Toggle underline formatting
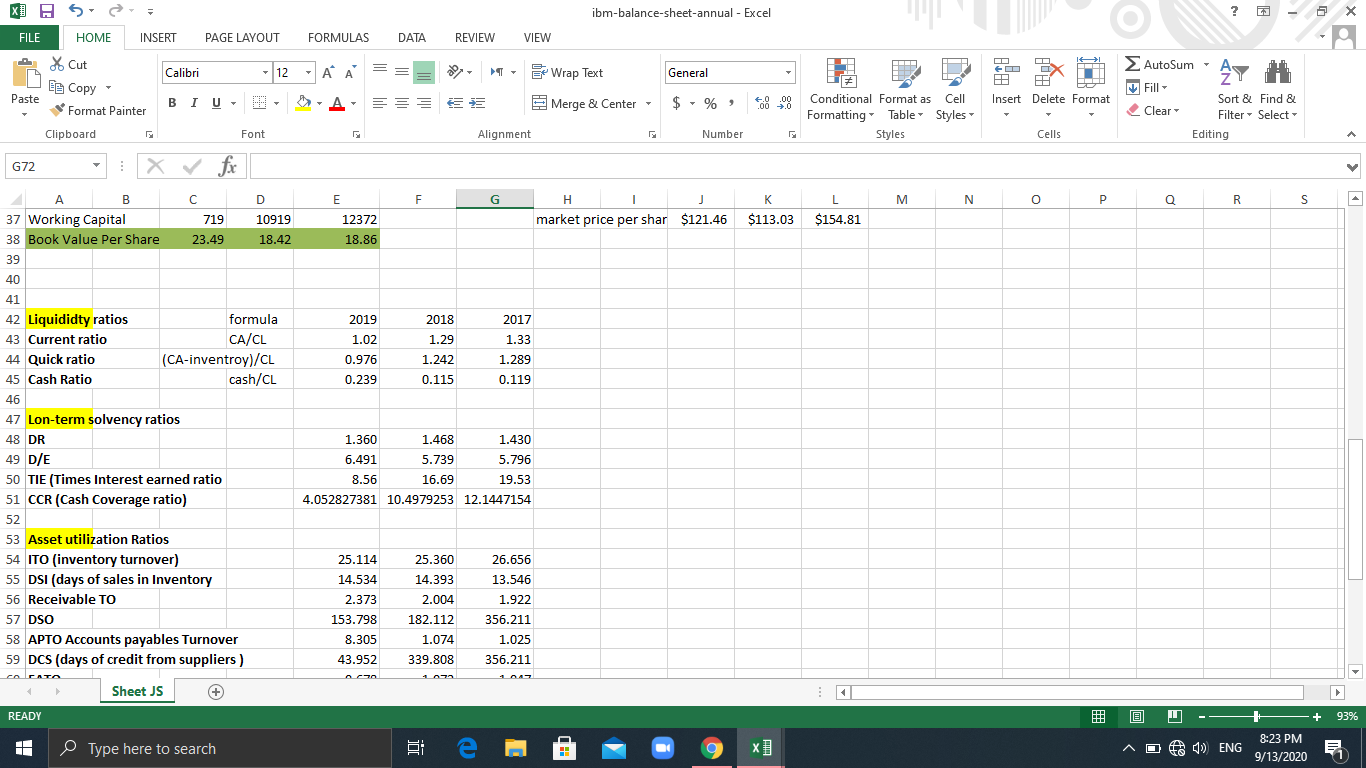Viewport: 1366px width, 768px height. pos(213,102)
